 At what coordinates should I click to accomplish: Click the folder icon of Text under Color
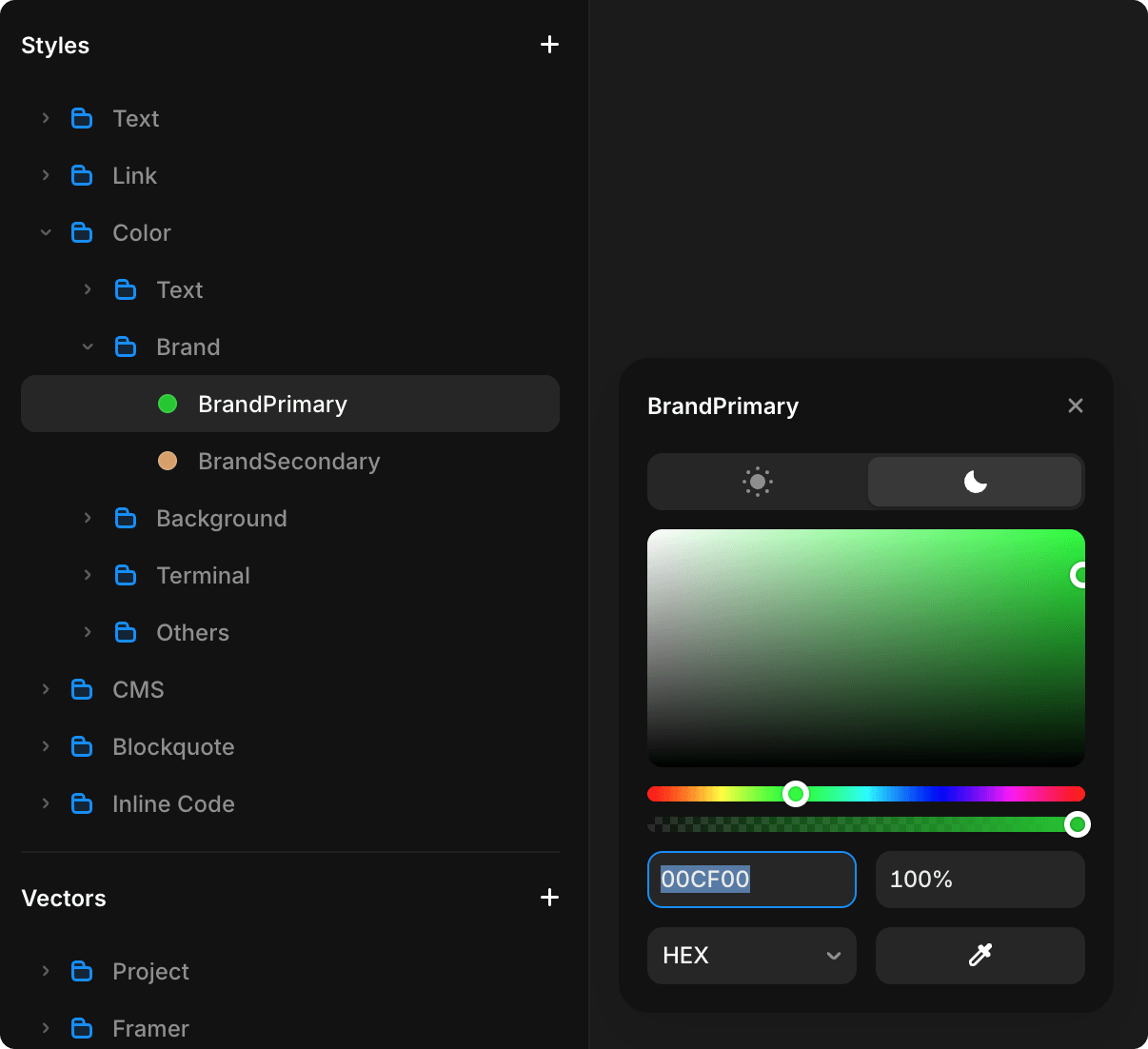(126, 289)
